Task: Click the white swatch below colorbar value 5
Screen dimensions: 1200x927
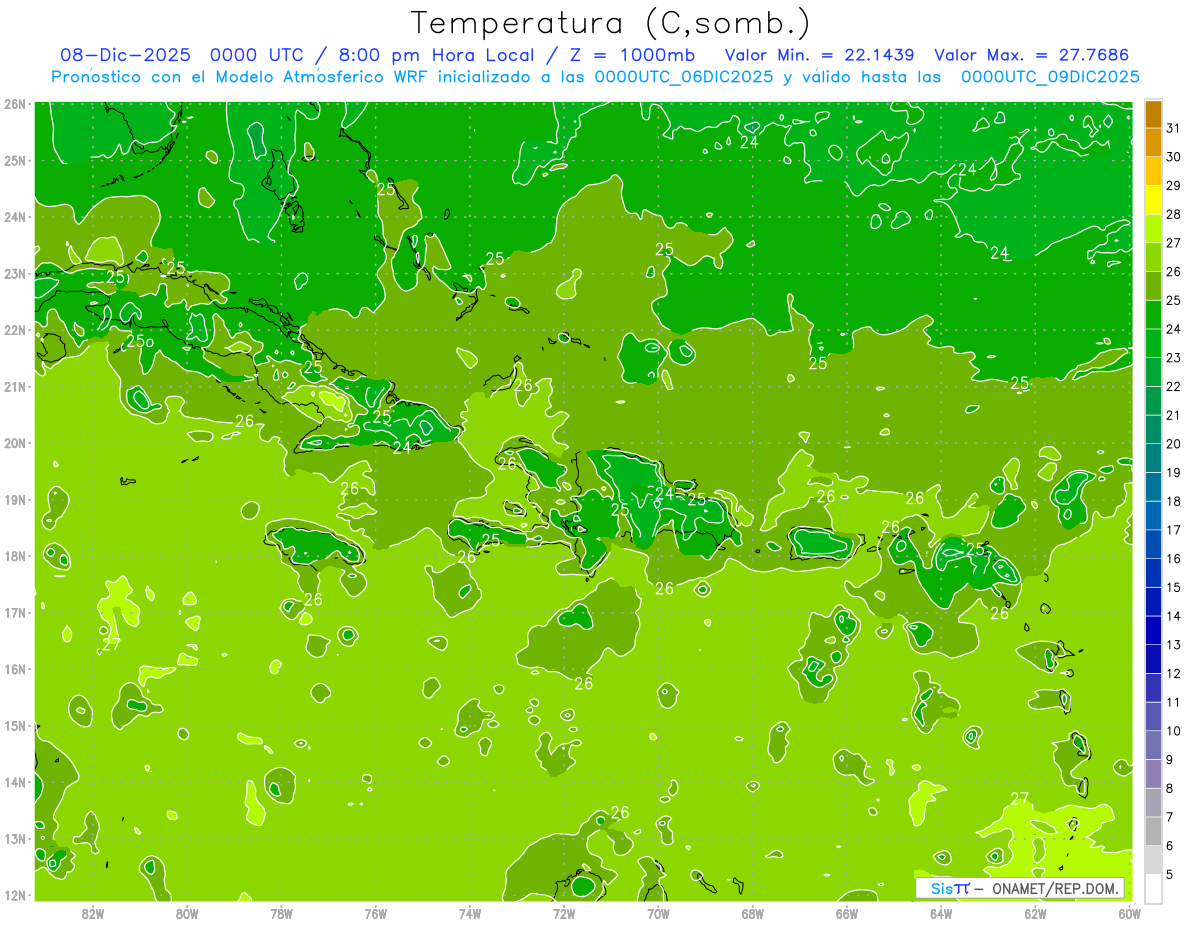Action: click(x=1153, y=888)
